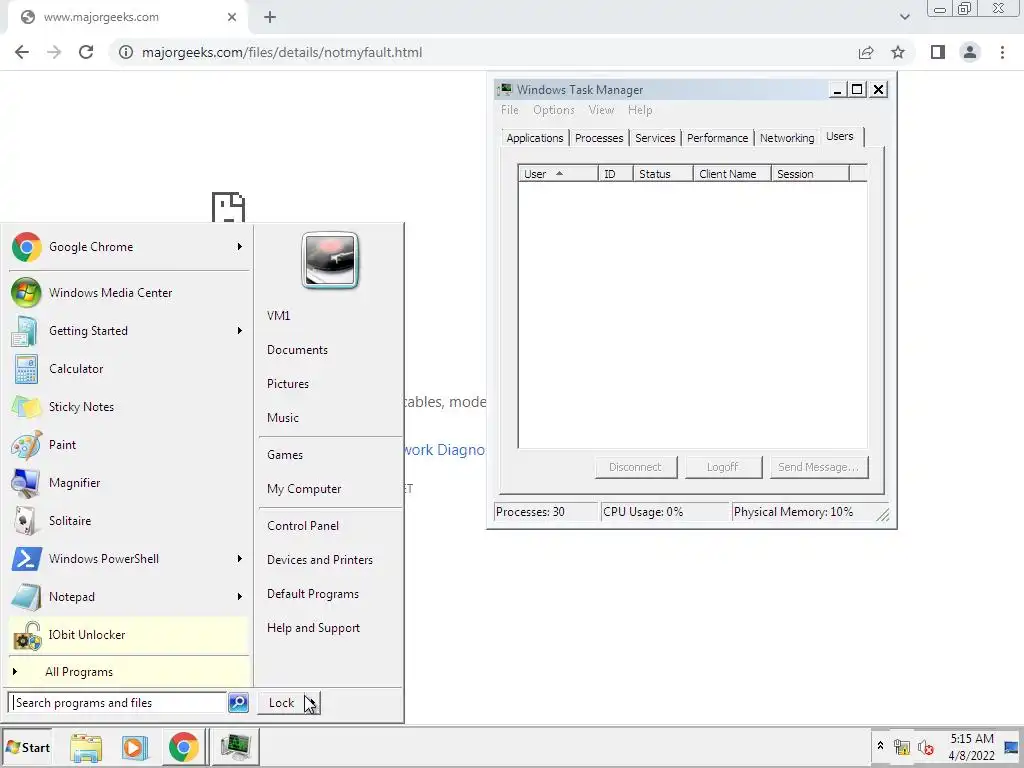The image size is (1024, 768).
Task: Launch IObit Unlocker icon
Action: click(27, 635)
